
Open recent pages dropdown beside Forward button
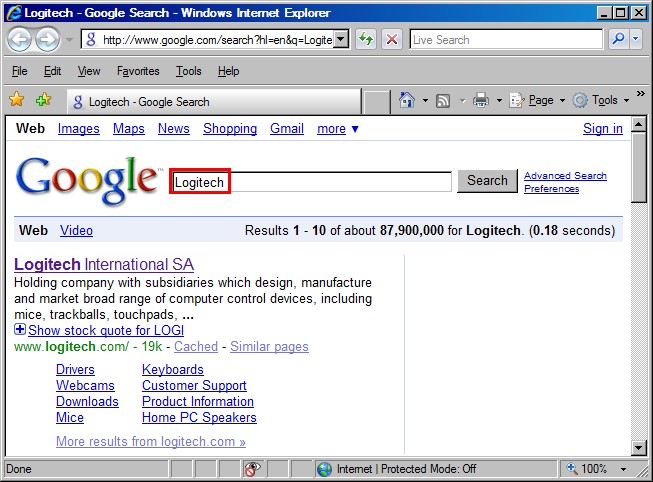click(70, 40)
